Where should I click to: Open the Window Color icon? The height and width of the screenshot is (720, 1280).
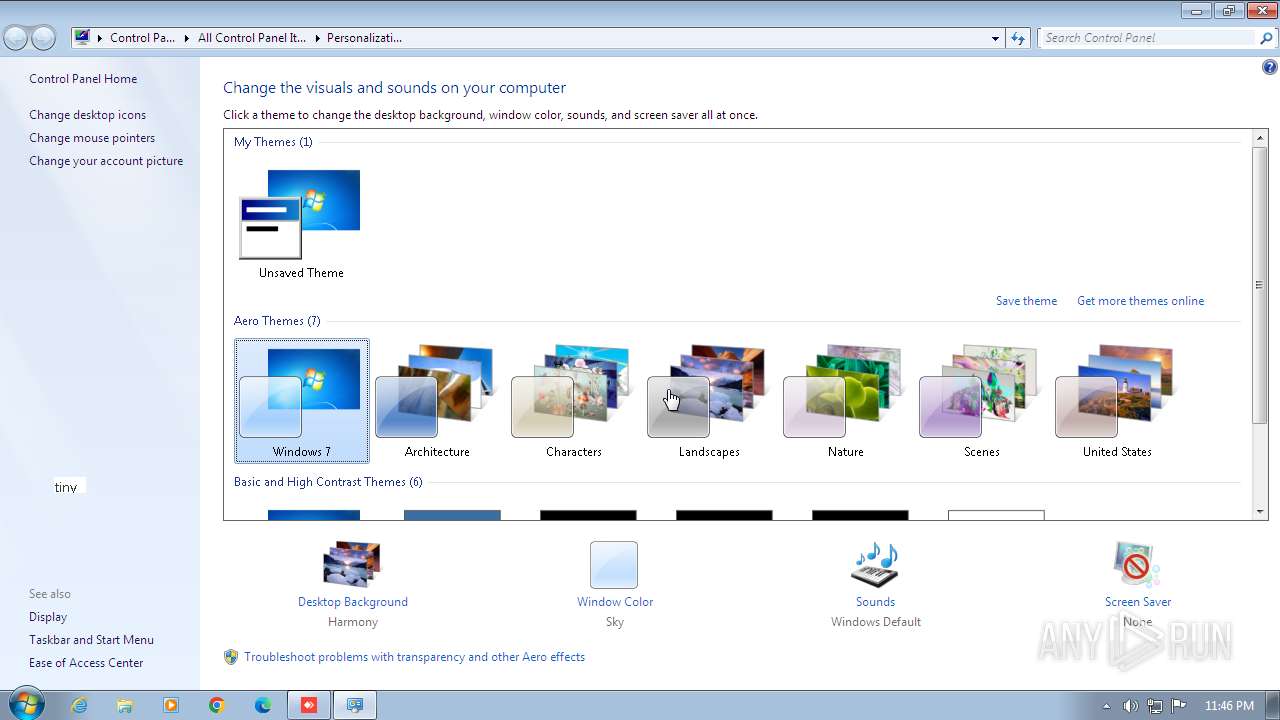point(614,565)
